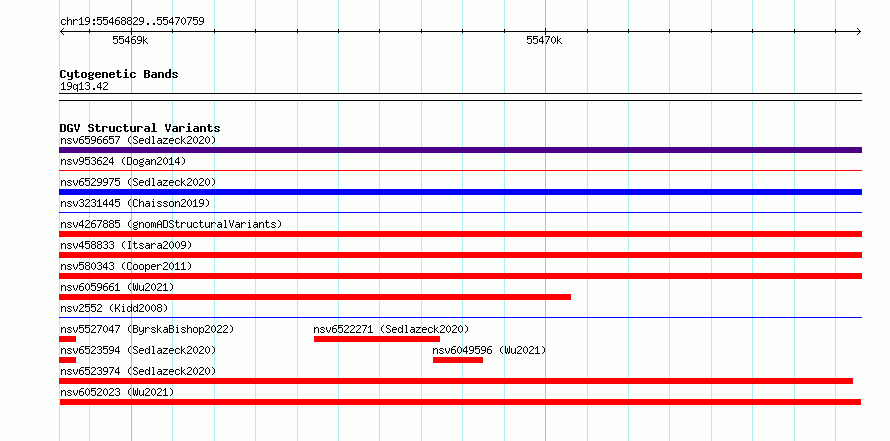
Task: Open nsv6529975 (Sedlazeck2020) variant label
Action: [x=138, y=182]
